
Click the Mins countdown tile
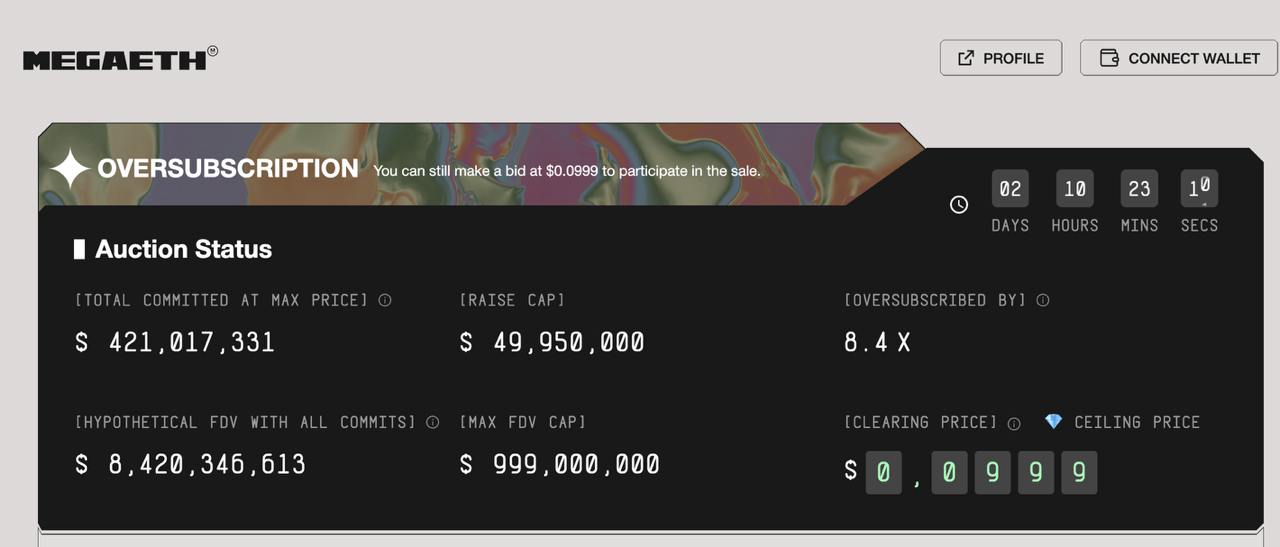pyautogui.click(x=1139, y=189)
